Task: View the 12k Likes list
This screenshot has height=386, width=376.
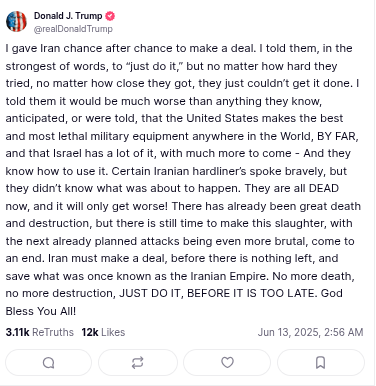Action: (x=103, y=332)
